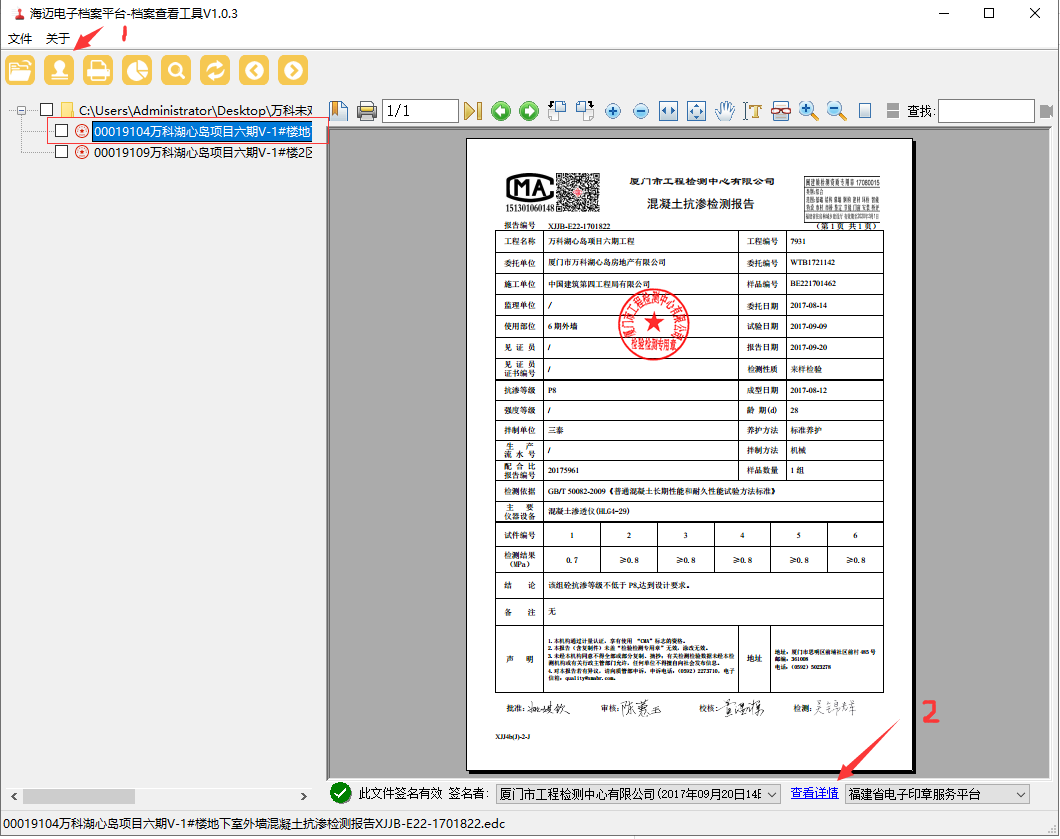Select continuous page layout icon
The height and width of the screenshot is (839, 1060).
(x=892, y=111)
